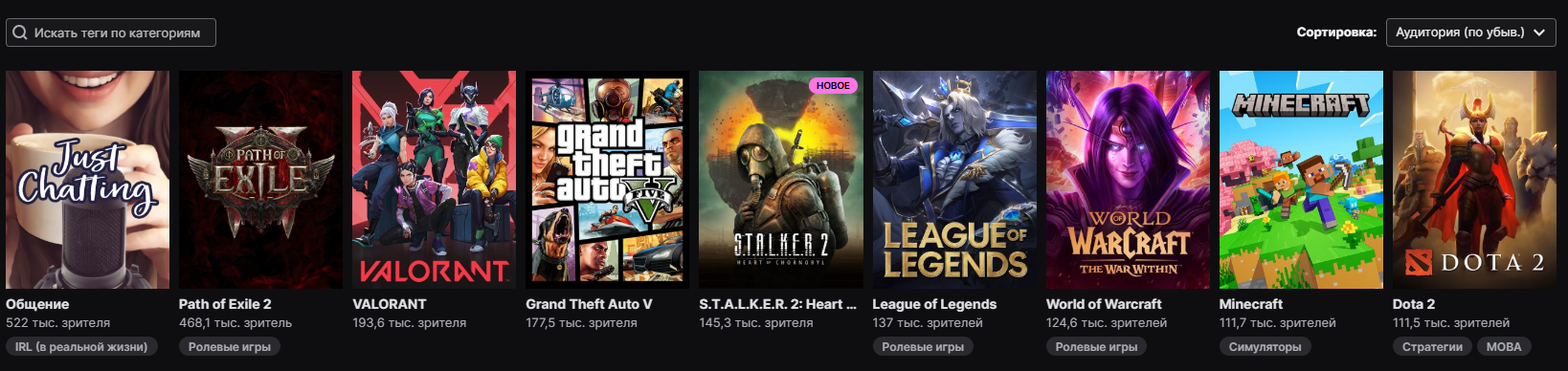Open the Dota 2 category title link

pyautogui.click(x=1413, y=304)
